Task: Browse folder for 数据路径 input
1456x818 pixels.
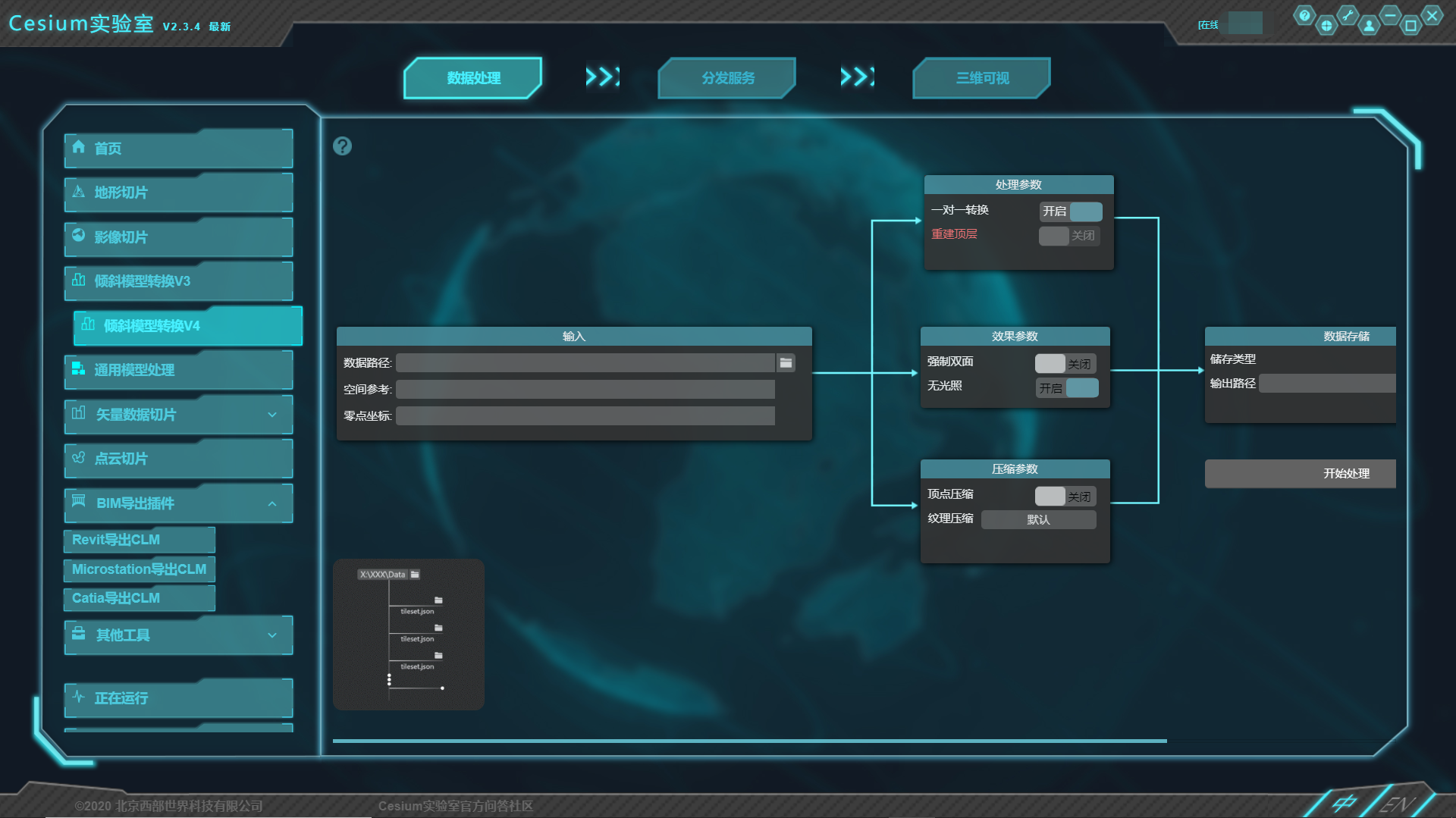Action: point(786,363)
